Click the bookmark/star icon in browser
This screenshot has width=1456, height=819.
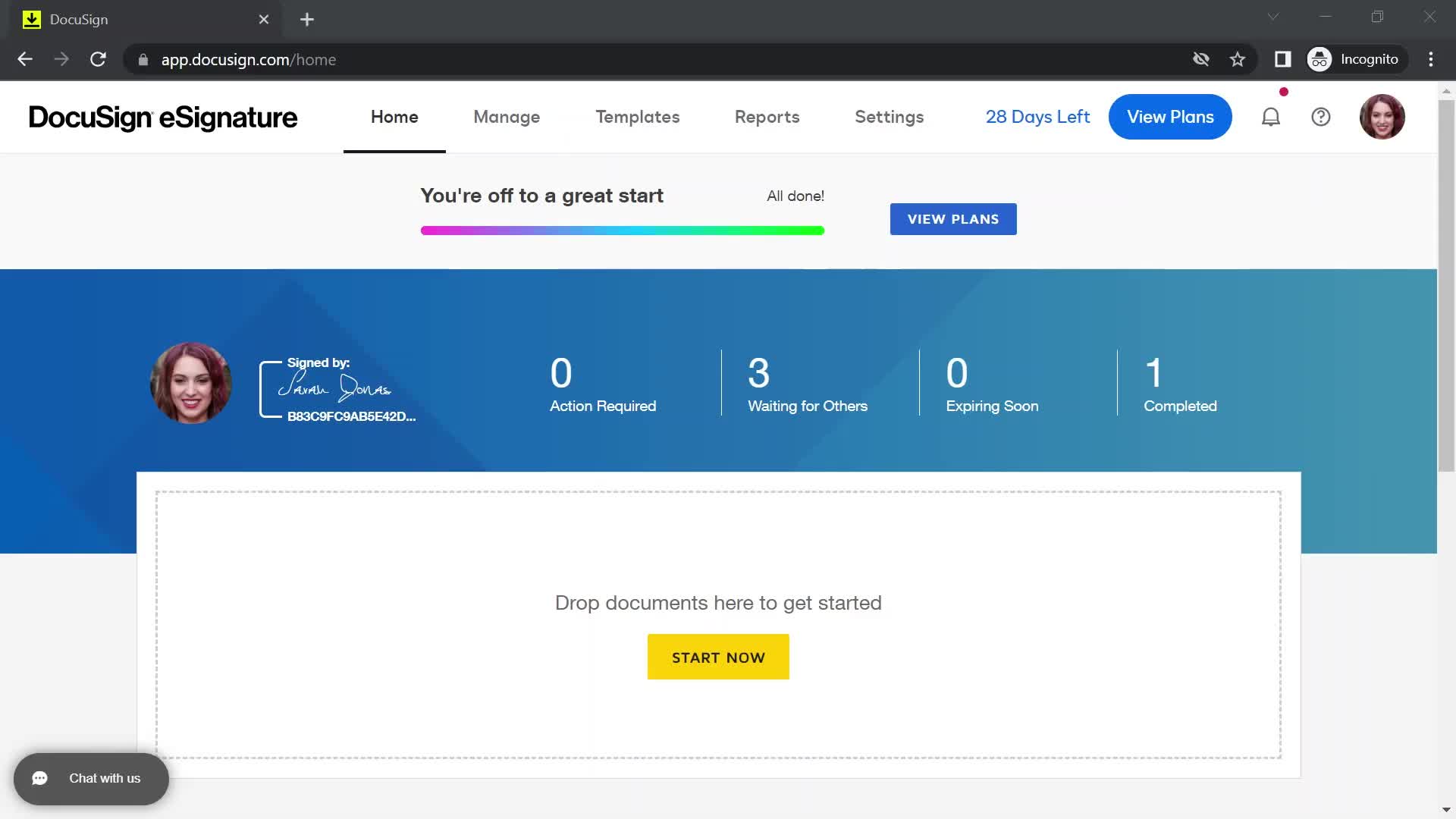pos(1237,59)
